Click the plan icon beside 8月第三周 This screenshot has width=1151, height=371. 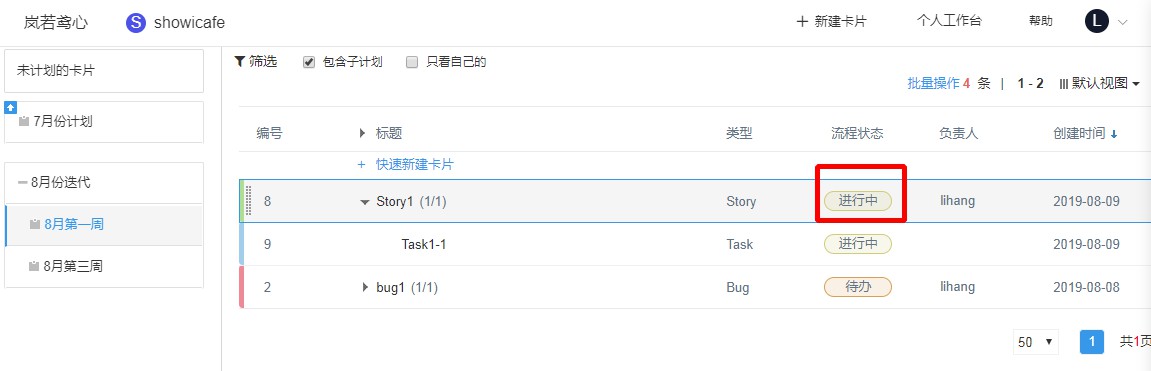[34, 266]
